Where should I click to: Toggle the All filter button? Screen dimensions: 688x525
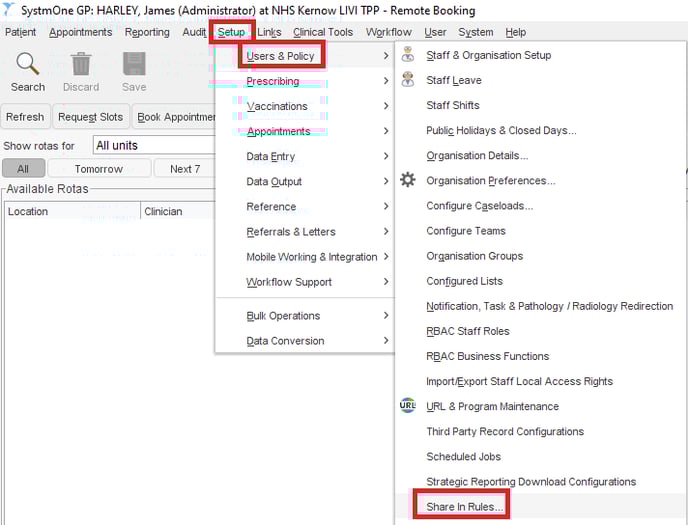coord(23,169)
